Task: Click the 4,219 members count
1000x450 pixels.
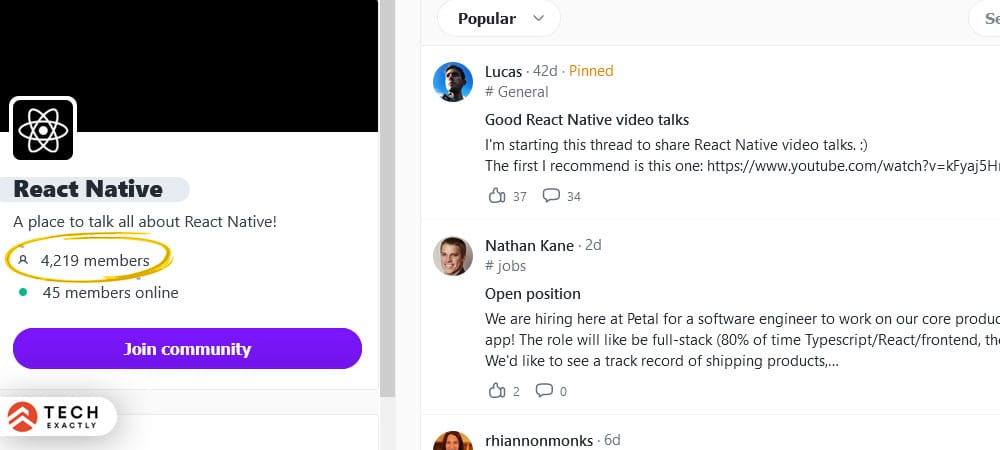Action: point(95,260)
